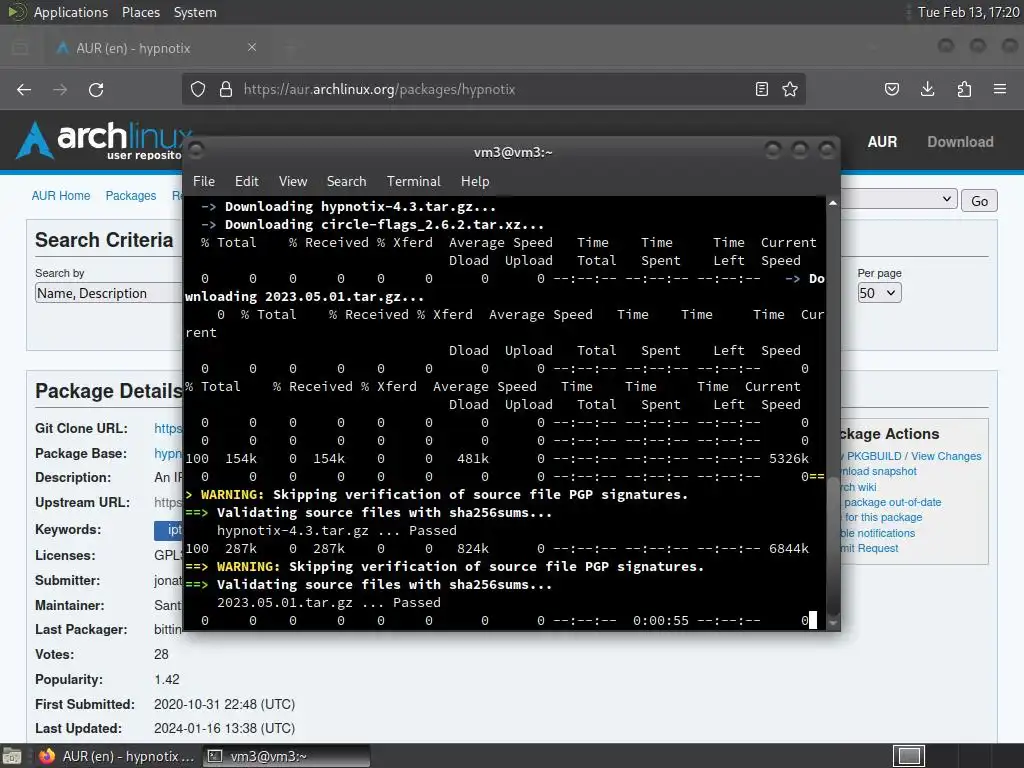Open Firefox hamburger application menu
This screenshot has width=1024, height=768.
click(x=1000, y=89)
